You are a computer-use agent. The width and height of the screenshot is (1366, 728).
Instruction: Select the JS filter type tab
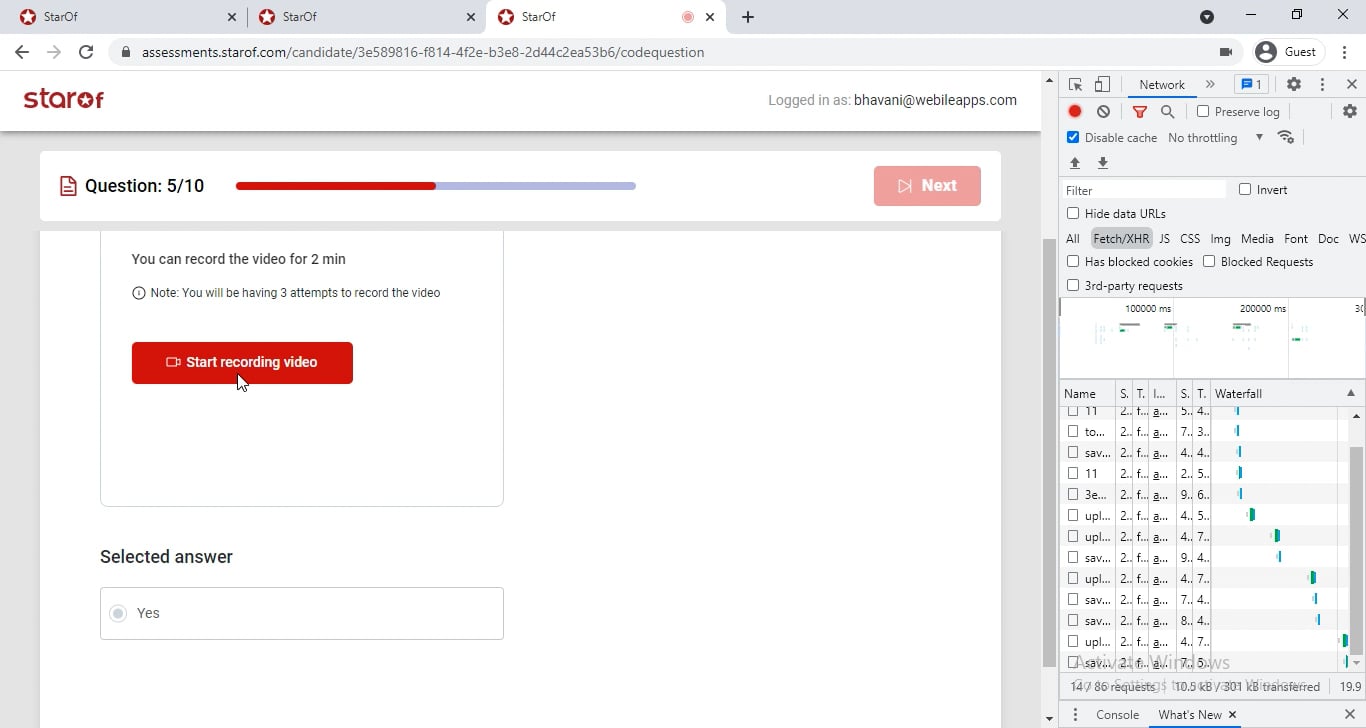point(1164,239)
